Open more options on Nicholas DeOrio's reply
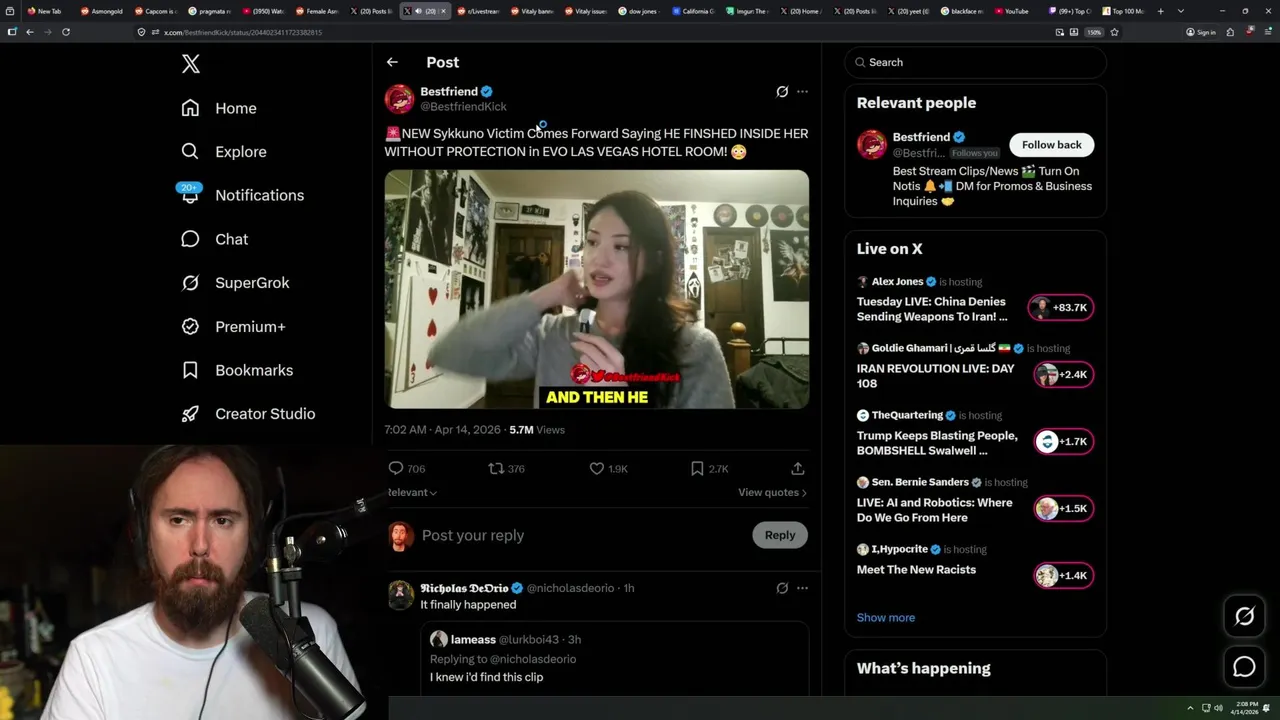This screenshot has height=720, width=1280. [802, 588]
